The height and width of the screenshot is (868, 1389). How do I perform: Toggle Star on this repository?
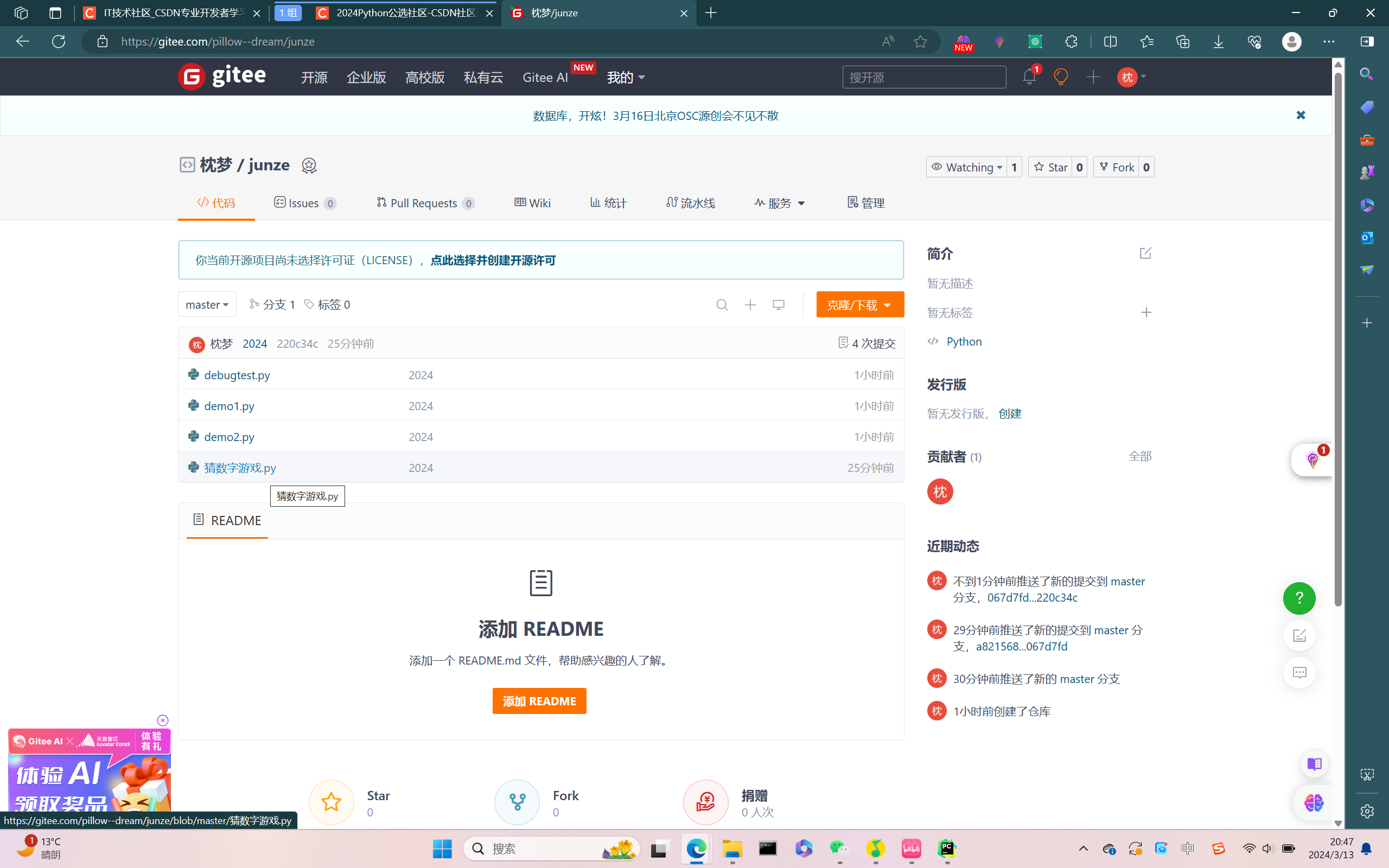coord(1051,167)
